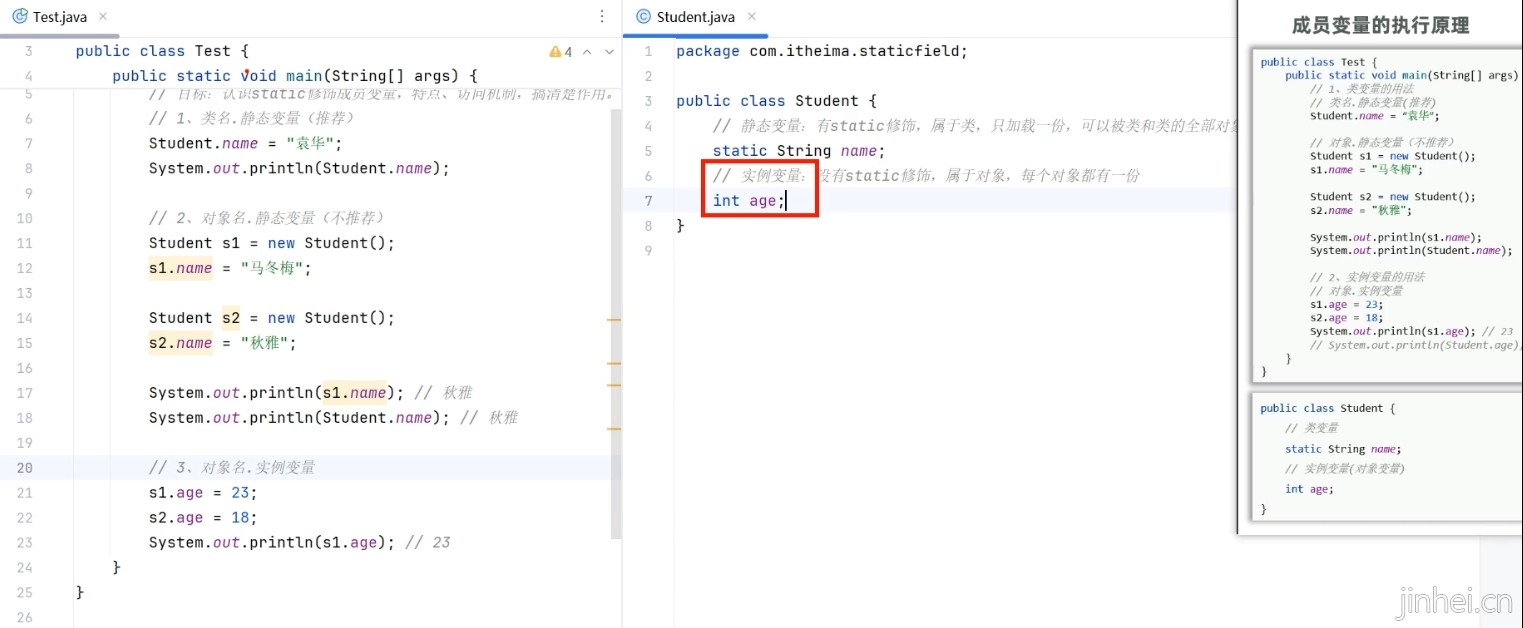
Task: Click sticky line 'public static void main(String[] args)'
Action: pyautogui.click(x=295, y=76)
